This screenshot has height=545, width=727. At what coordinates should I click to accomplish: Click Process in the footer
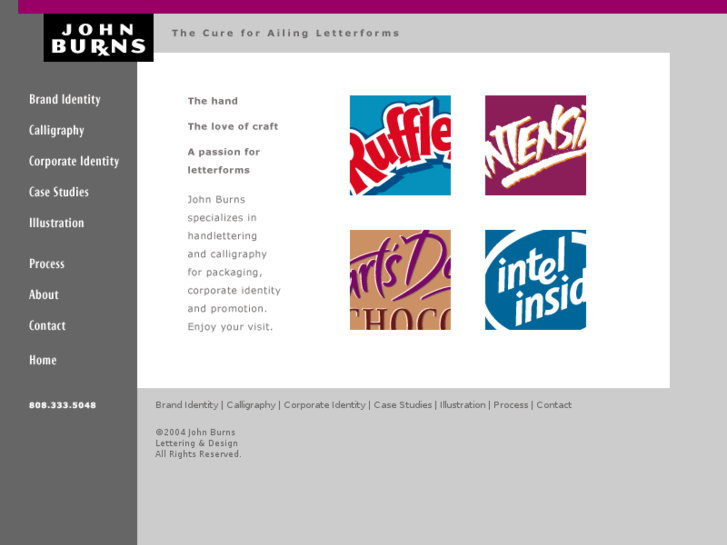point(511,405)
